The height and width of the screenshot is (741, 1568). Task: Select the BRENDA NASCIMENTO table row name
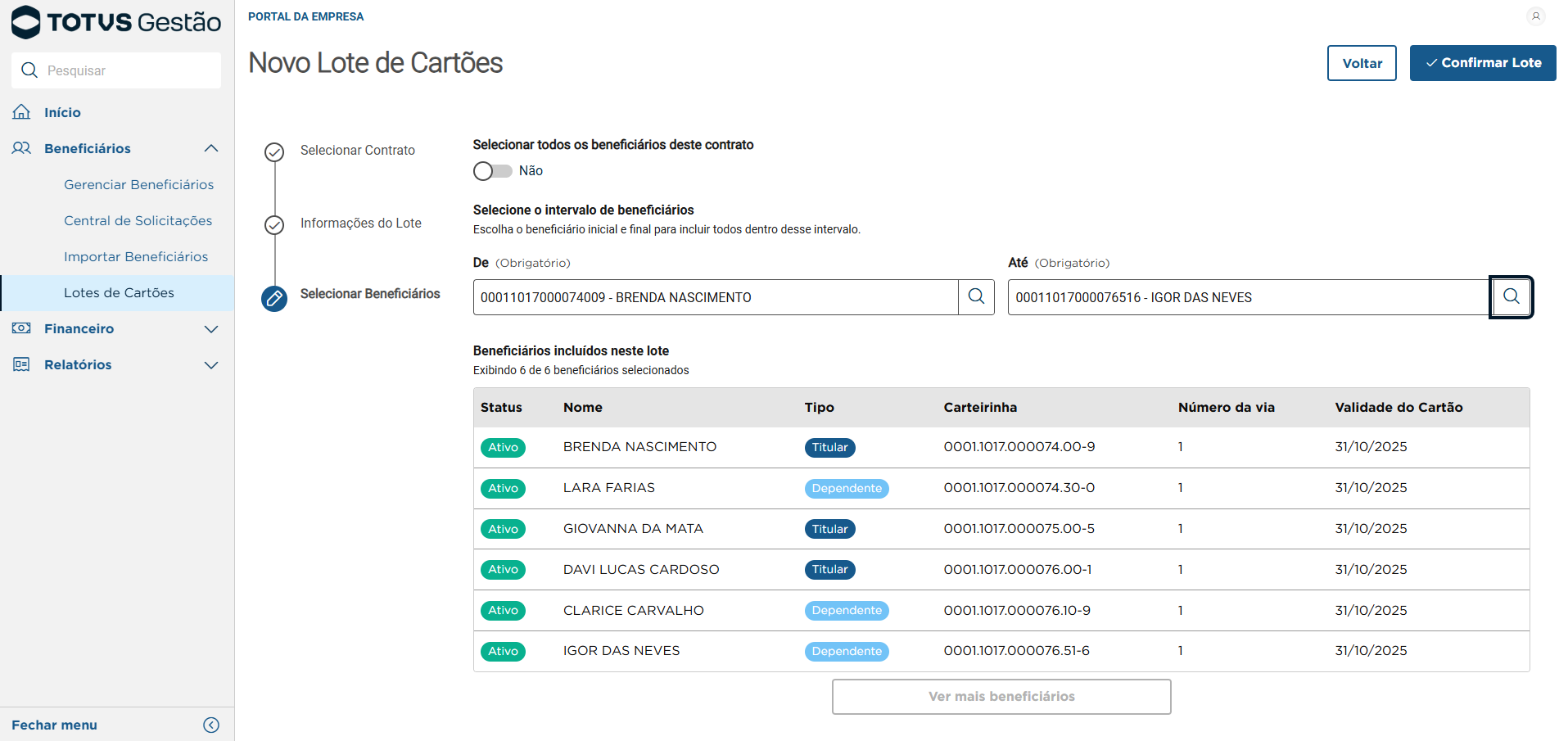coord(639,447)
